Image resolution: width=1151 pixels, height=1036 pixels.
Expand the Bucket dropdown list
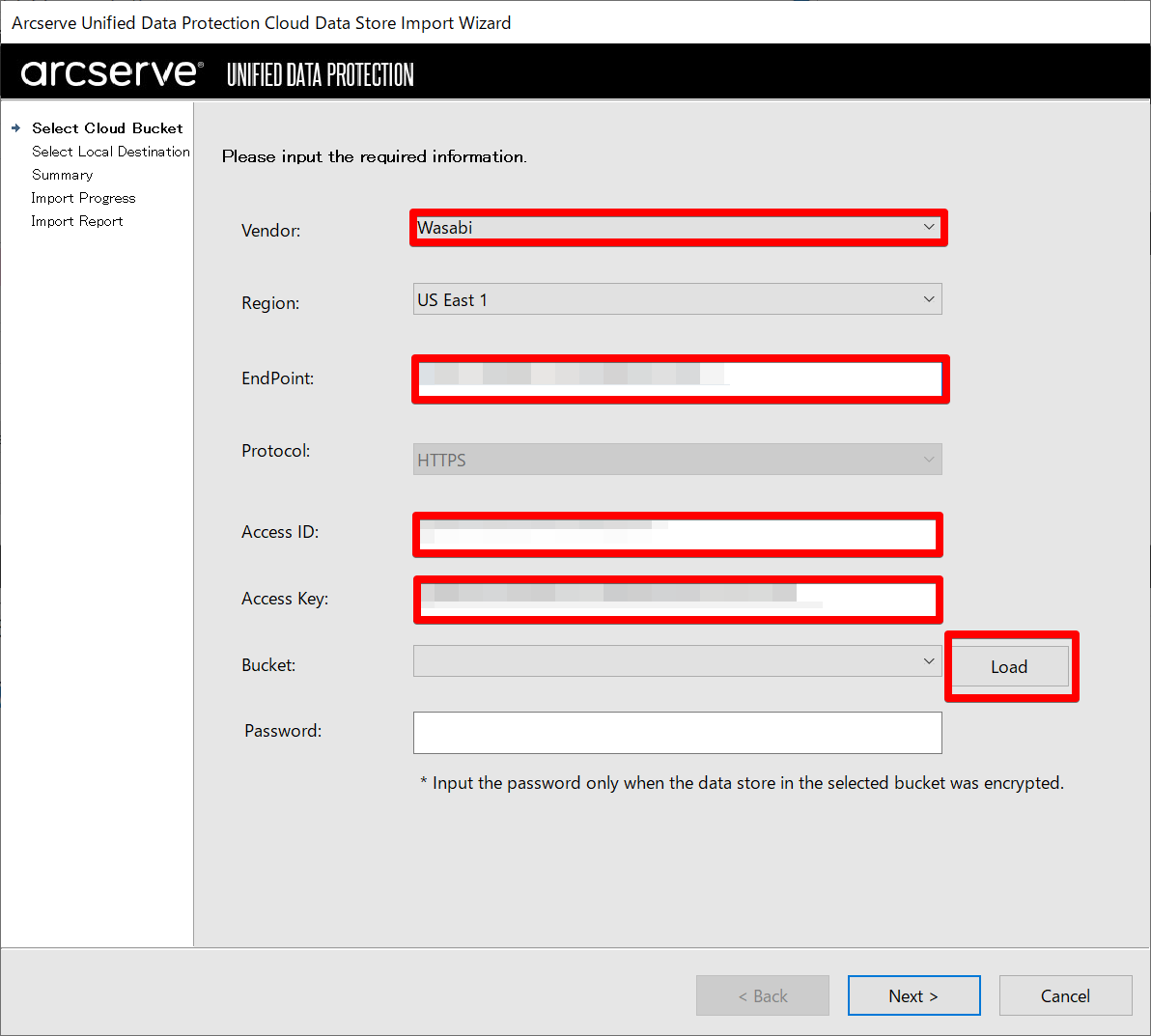[678, 660]
